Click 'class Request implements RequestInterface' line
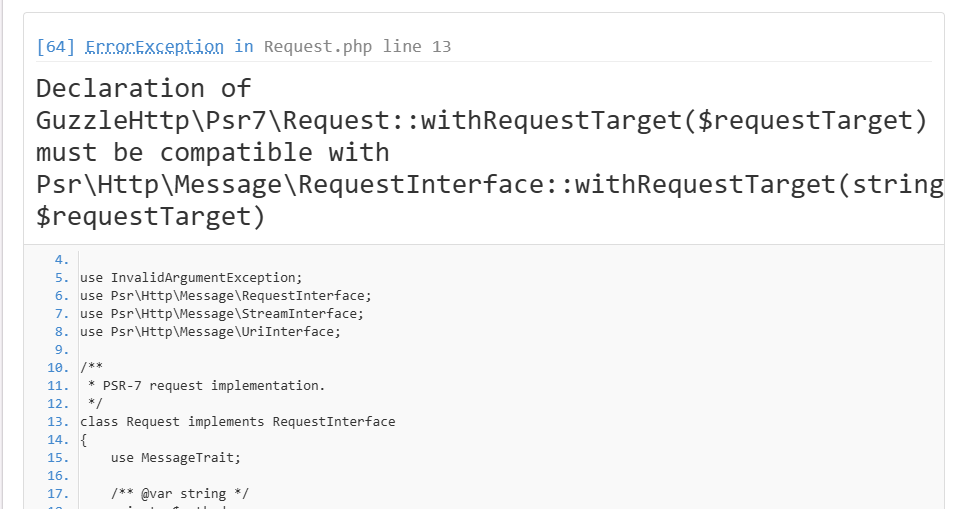The image size is (960, 509). [x=238, y=421]
